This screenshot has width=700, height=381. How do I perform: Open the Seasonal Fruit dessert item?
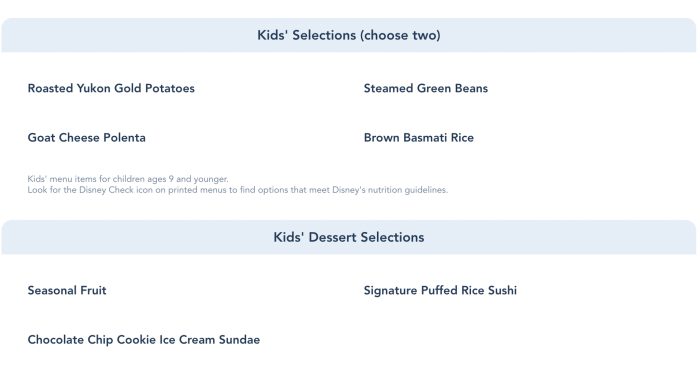pos(67,290)
